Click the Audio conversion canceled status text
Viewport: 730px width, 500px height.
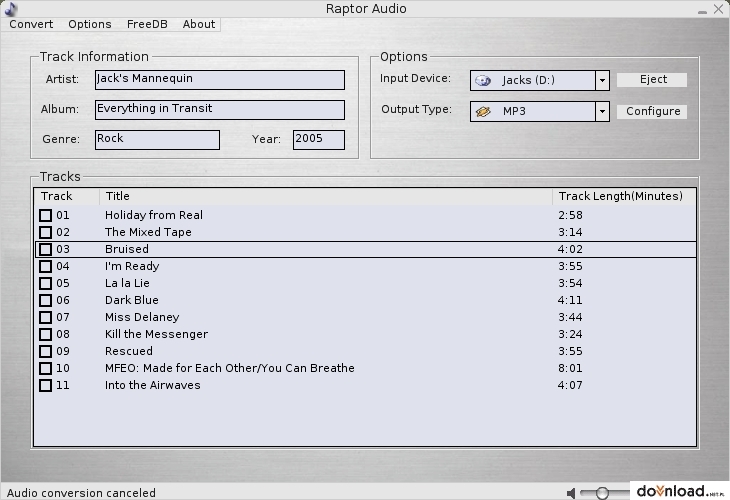click(x=81, y=493)
